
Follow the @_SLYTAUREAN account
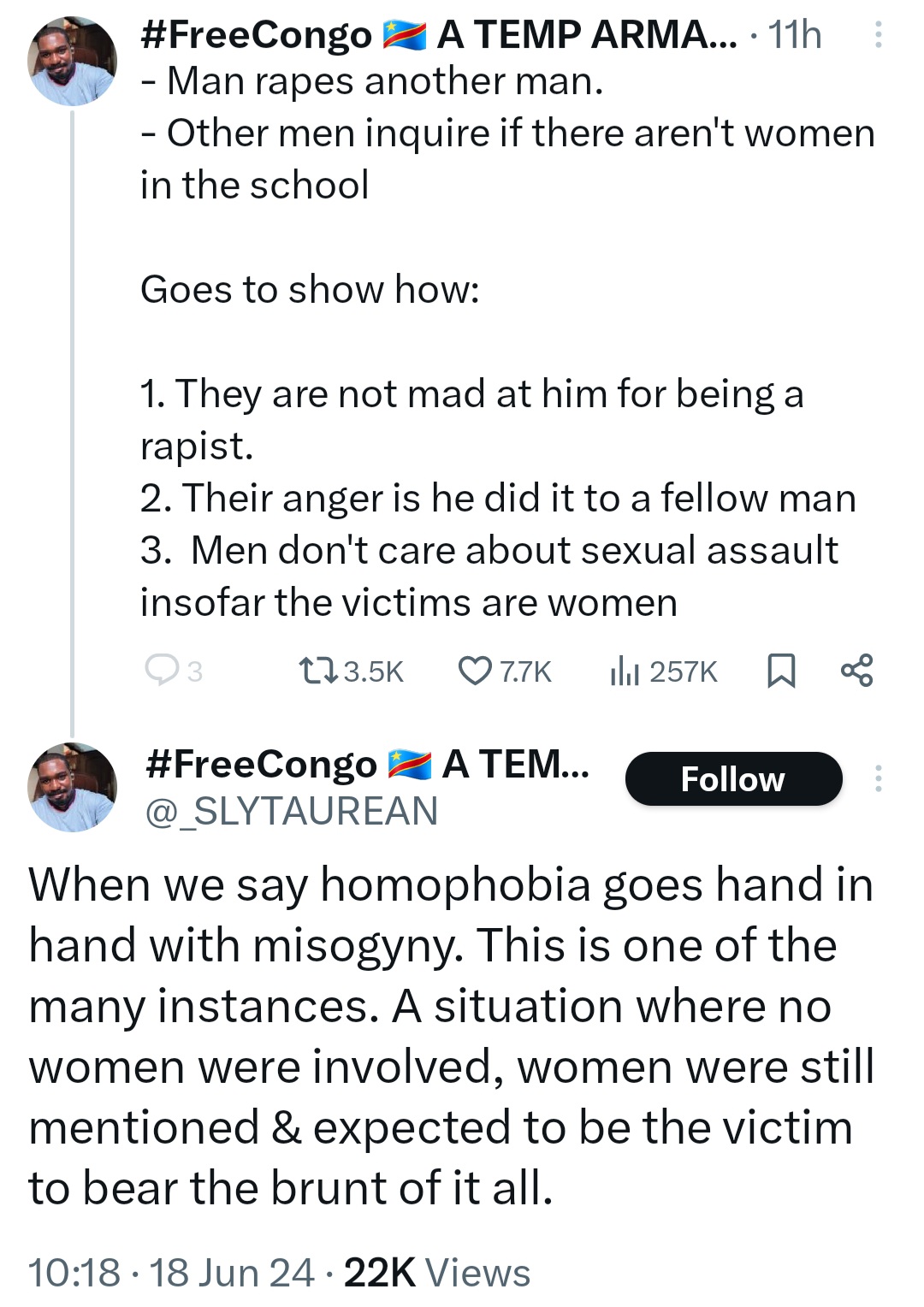[733, 779]
